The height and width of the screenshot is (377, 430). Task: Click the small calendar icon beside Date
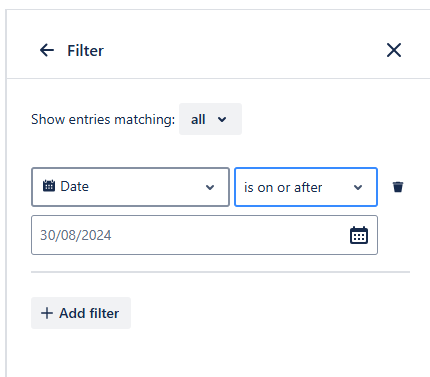pos(49,186)
